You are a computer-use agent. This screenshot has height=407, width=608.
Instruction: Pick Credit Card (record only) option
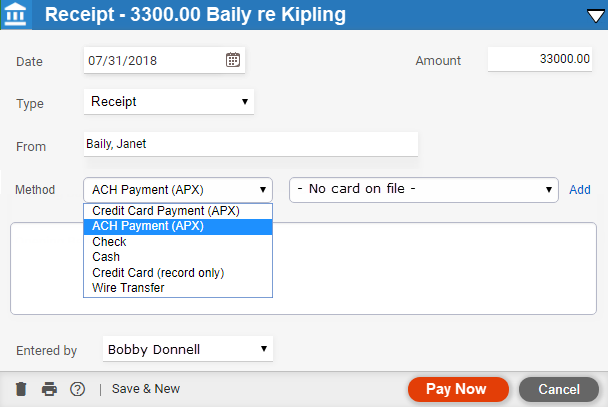click(x=158, y=273)
